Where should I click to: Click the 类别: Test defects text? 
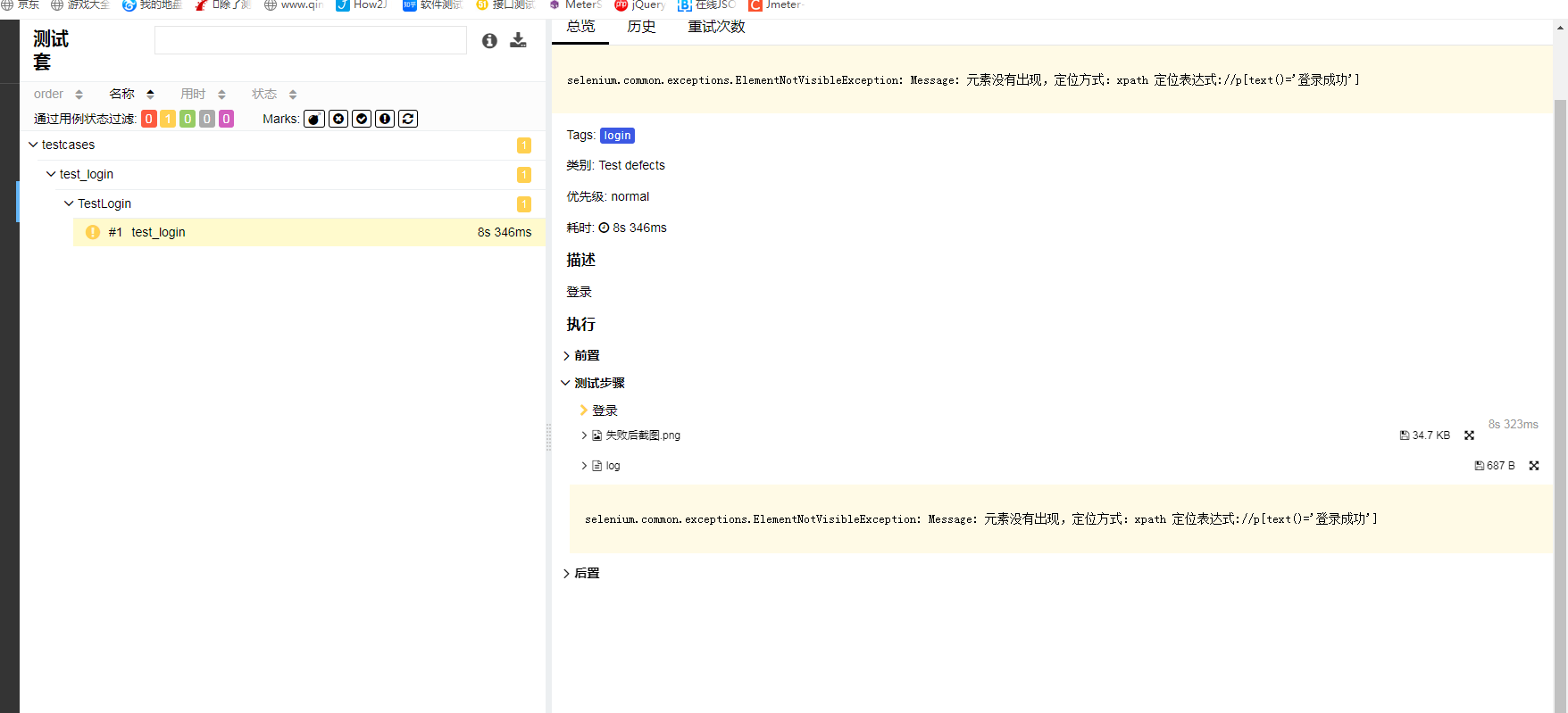[615, 165]
